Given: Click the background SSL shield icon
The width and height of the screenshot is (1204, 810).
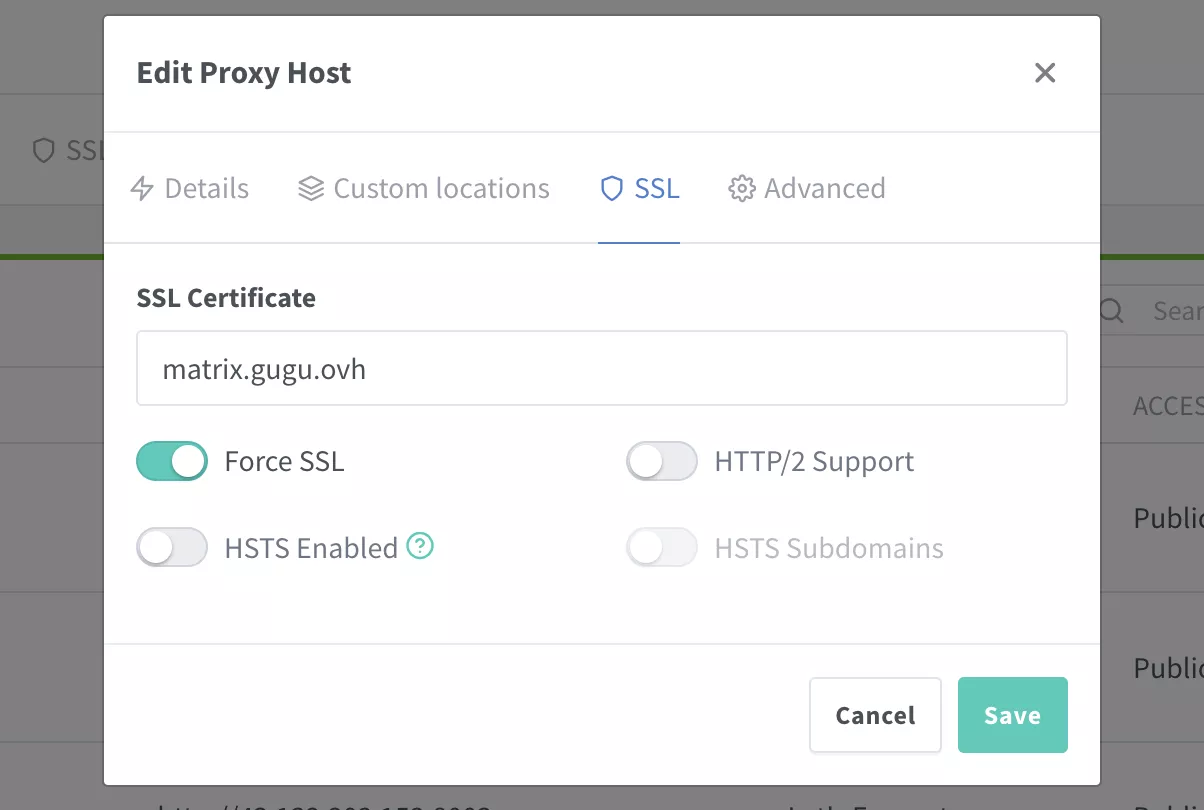Looking at the screenshot, I should coord(43,150).
